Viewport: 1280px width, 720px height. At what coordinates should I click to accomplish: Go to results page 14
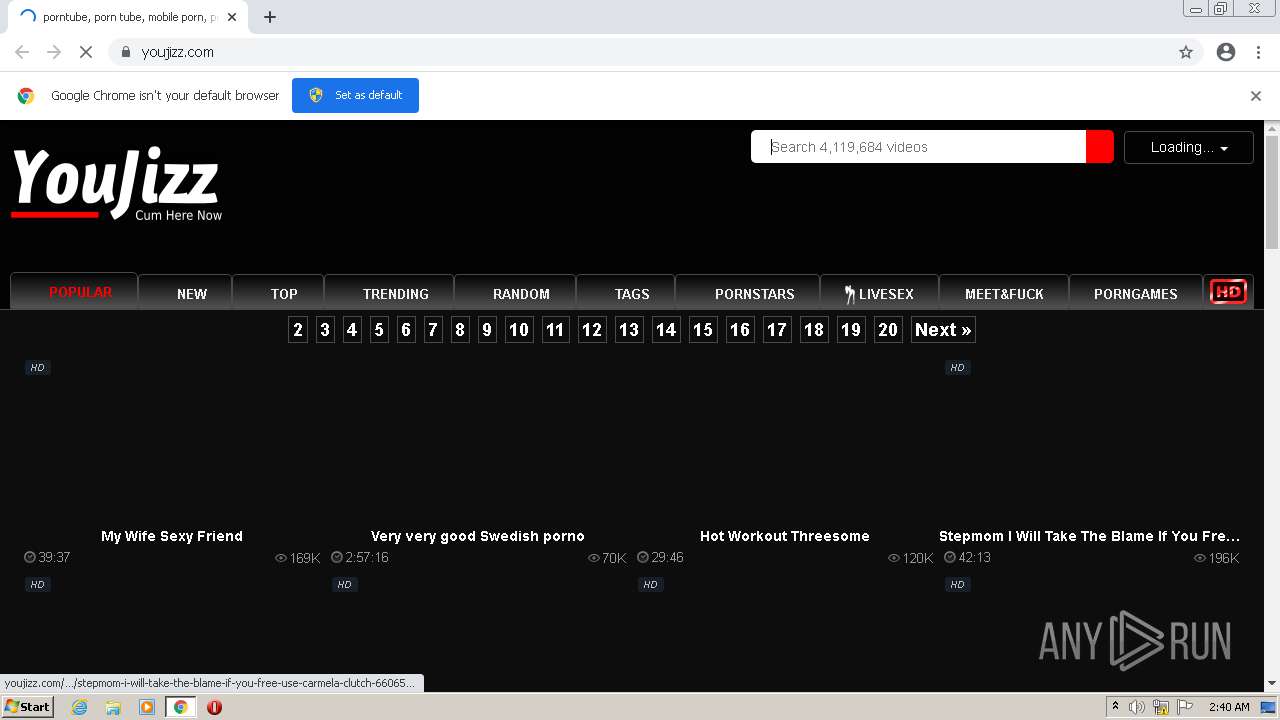click(x=666, y=330)
